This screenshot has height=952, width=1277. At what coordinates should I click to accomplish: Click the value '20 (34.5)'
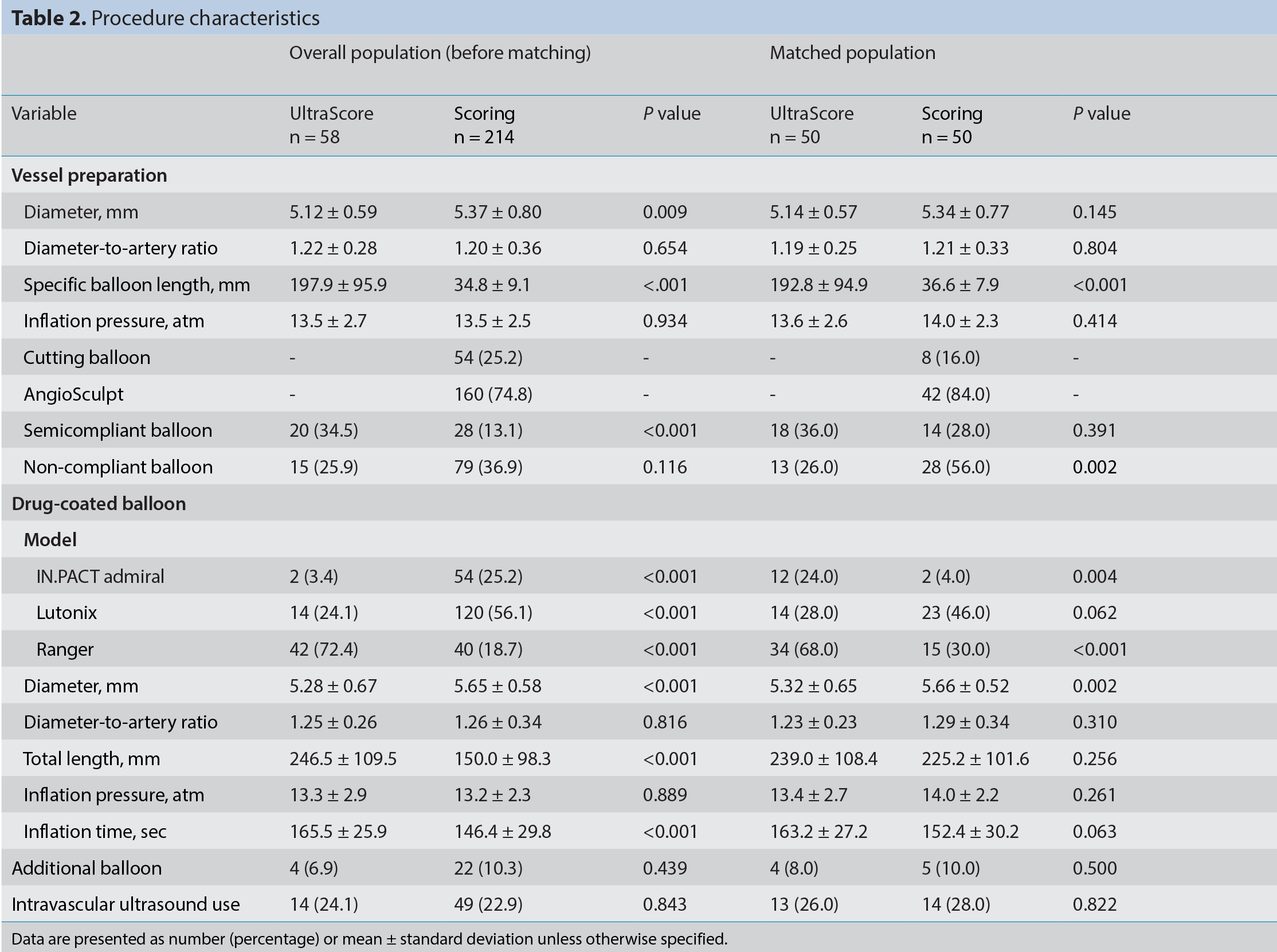pos(323,430)
